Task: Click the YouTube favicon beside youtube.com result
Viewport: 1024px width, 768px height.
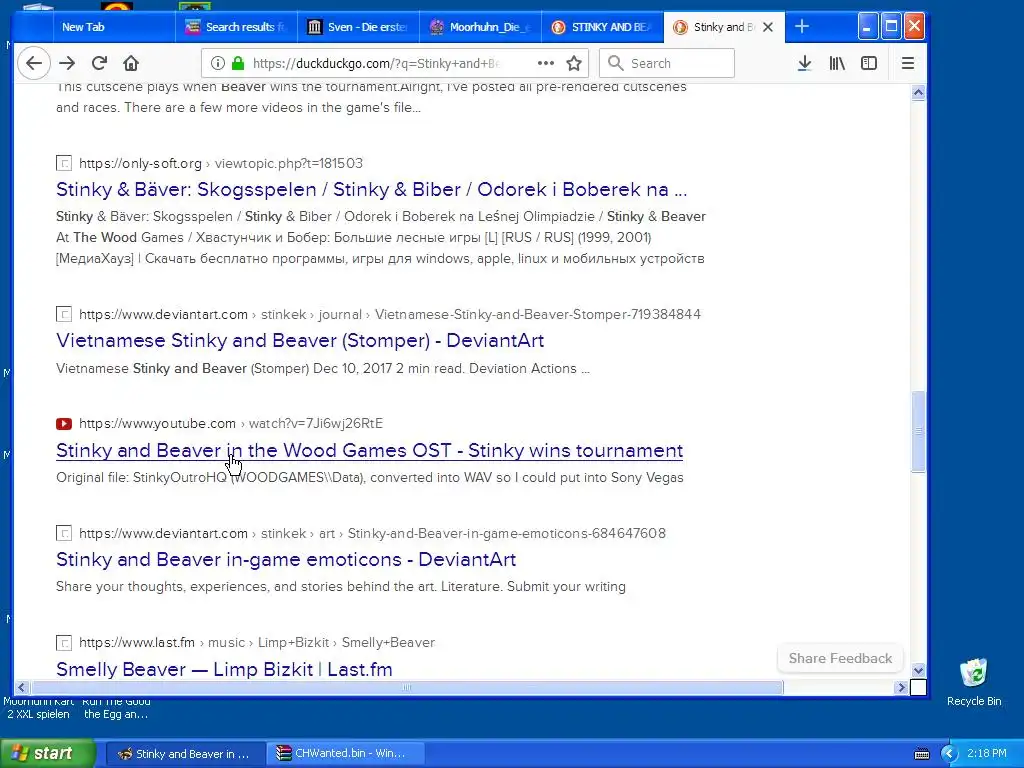Action: pyautogui.click(x=64, y=424)
